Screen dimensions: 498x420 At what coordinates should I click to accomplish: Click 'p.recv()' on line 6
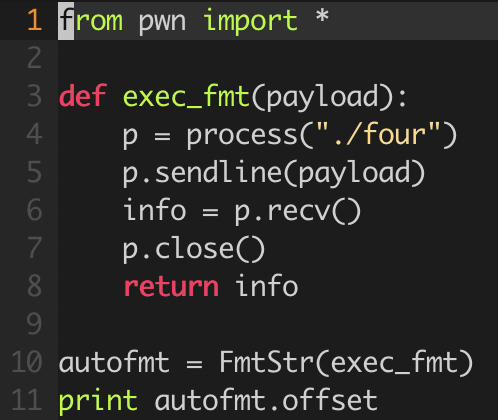point(298,211)
